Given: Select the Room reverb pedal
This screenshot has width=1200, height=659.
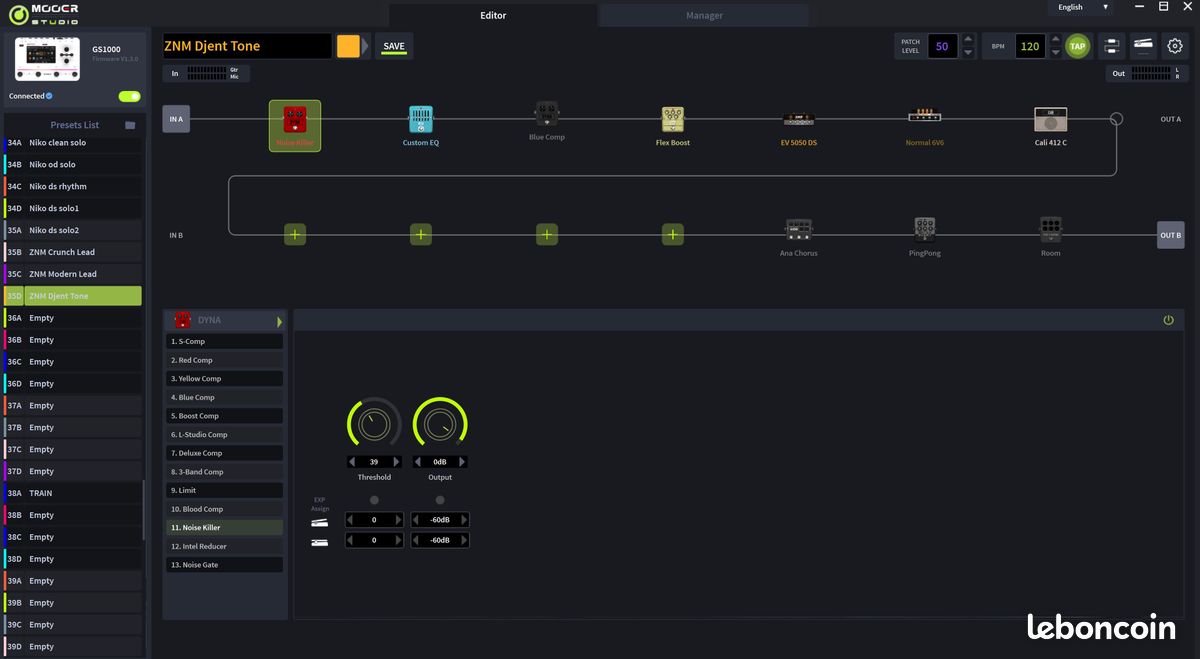Looking at the screenshot, I should click(x=1050, y=230).
